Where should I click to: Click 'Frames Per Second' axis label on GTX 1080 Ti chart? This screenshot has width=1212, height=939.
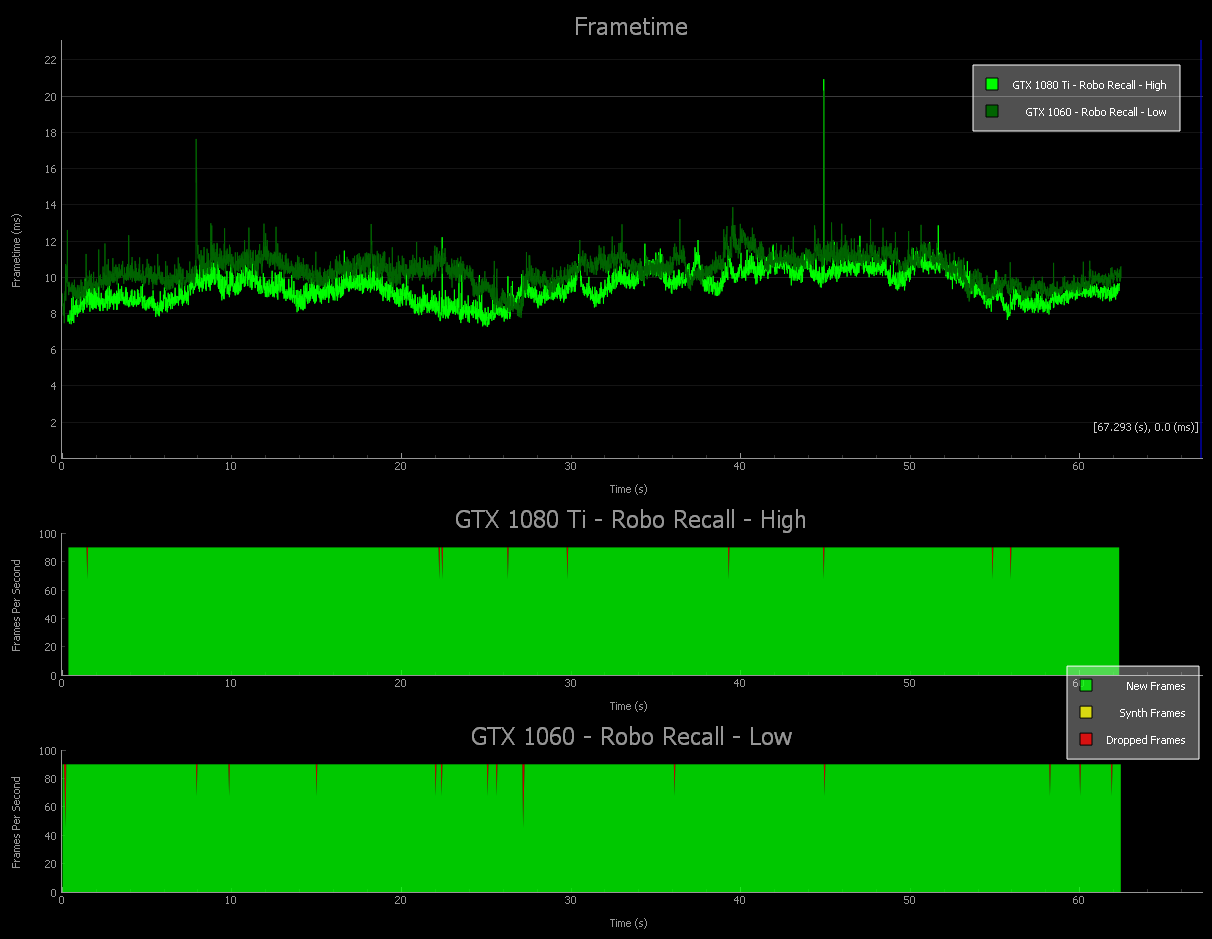pyautogui.click(x=17, y=606)
